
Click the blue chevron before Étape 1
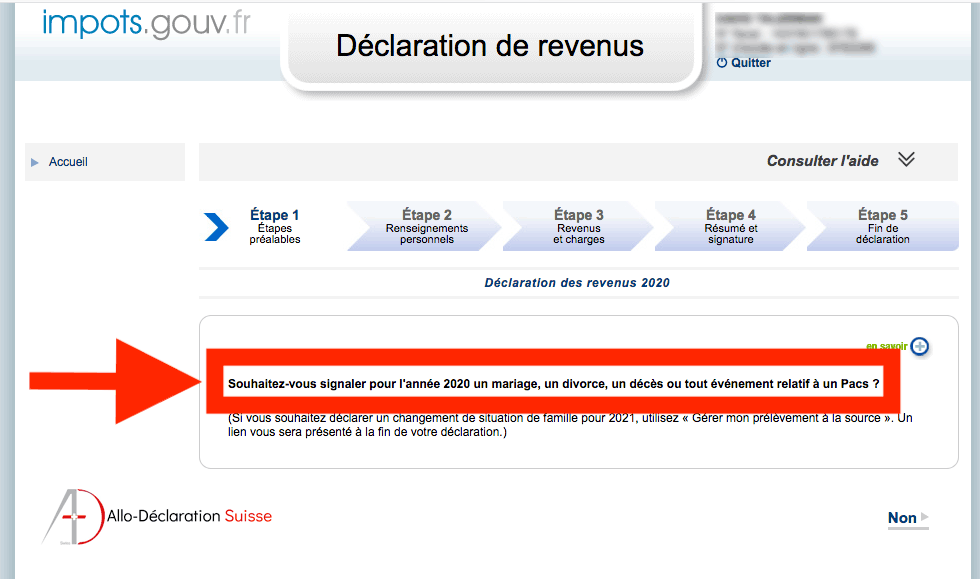click(216, 227)
